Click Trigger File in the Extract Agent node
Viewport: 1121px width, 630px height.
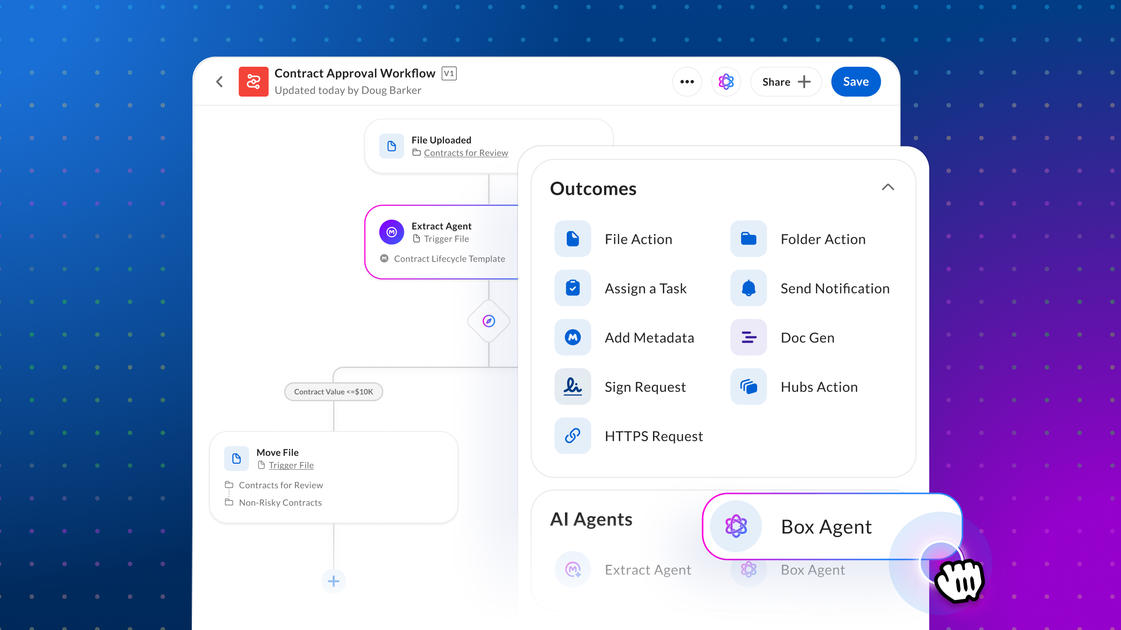click(x=446, y=239)
